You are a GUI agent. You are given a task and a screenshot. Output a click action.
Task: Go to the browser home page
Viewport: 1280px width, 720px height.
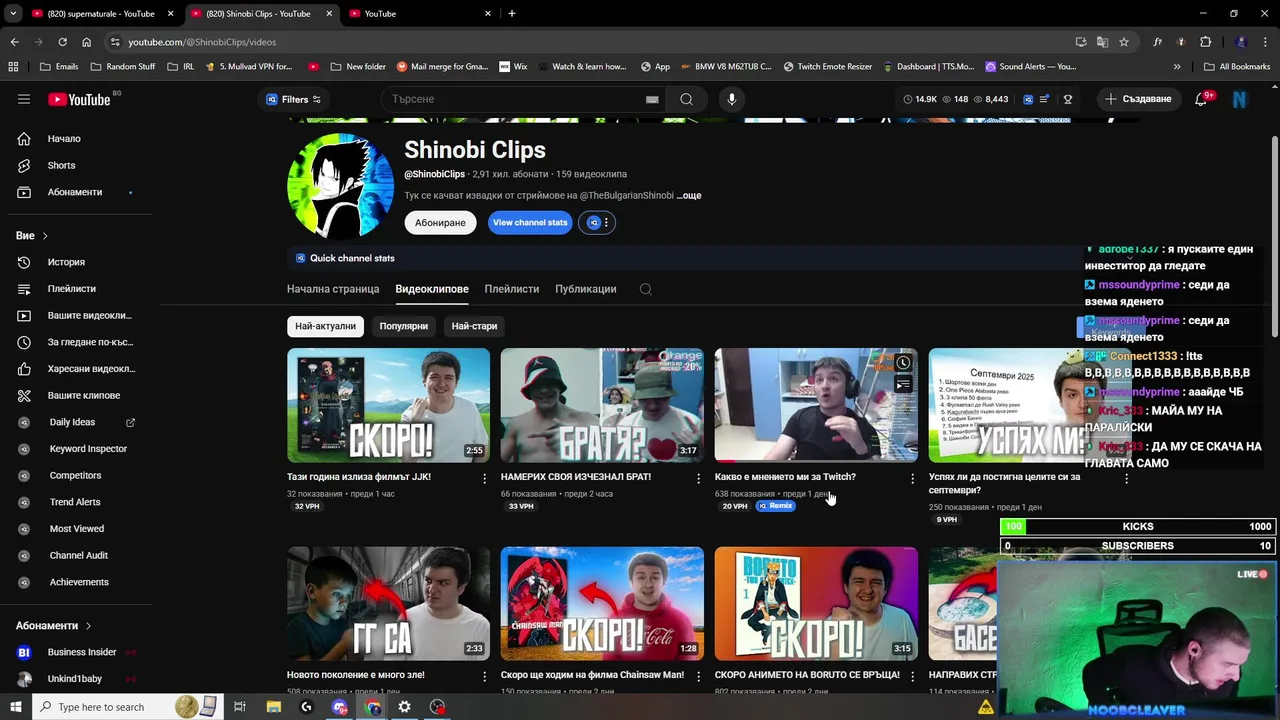pyautogui.click(x=86, y=42)
